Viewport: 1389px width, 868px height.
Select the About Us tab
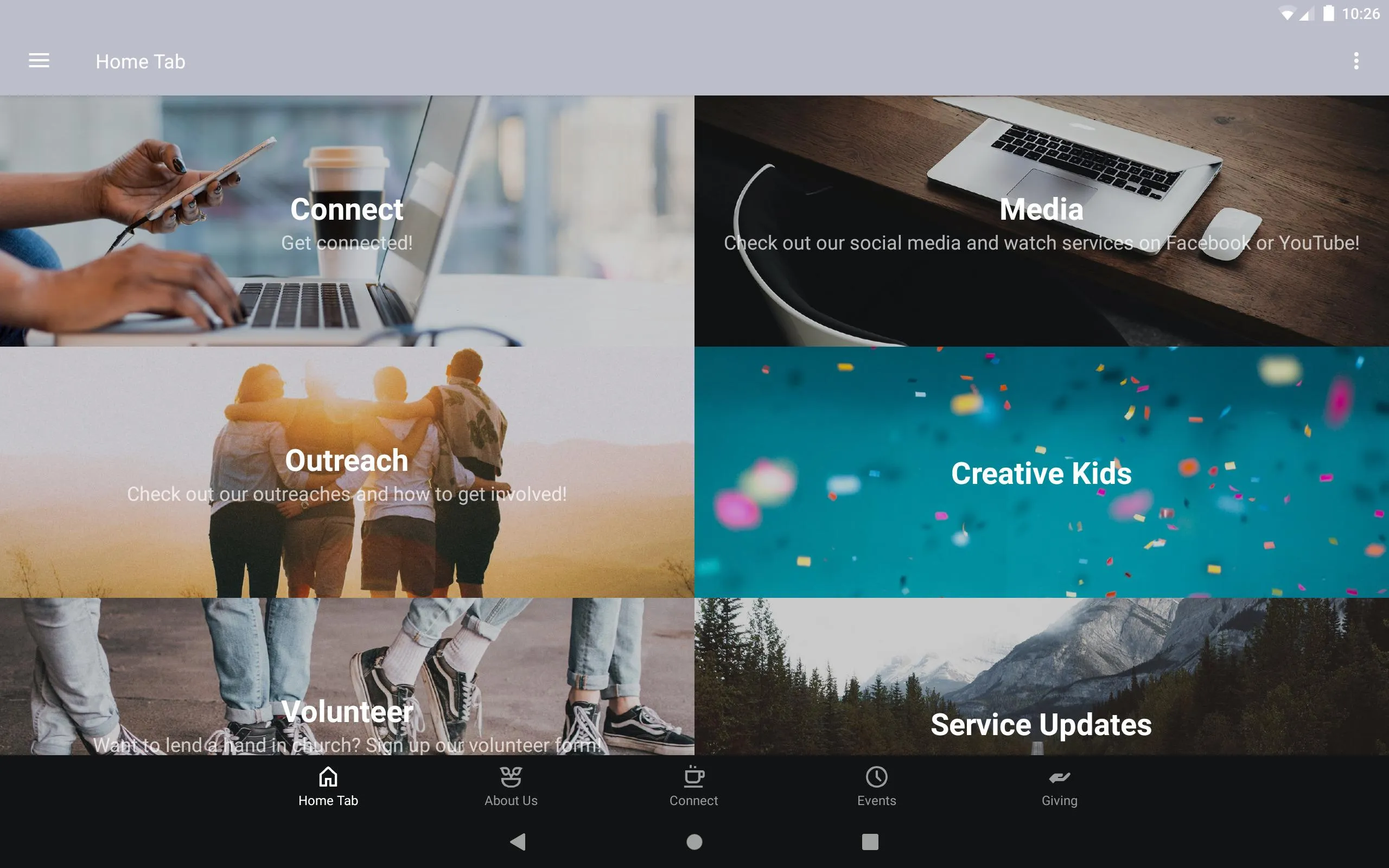point(511,785)
